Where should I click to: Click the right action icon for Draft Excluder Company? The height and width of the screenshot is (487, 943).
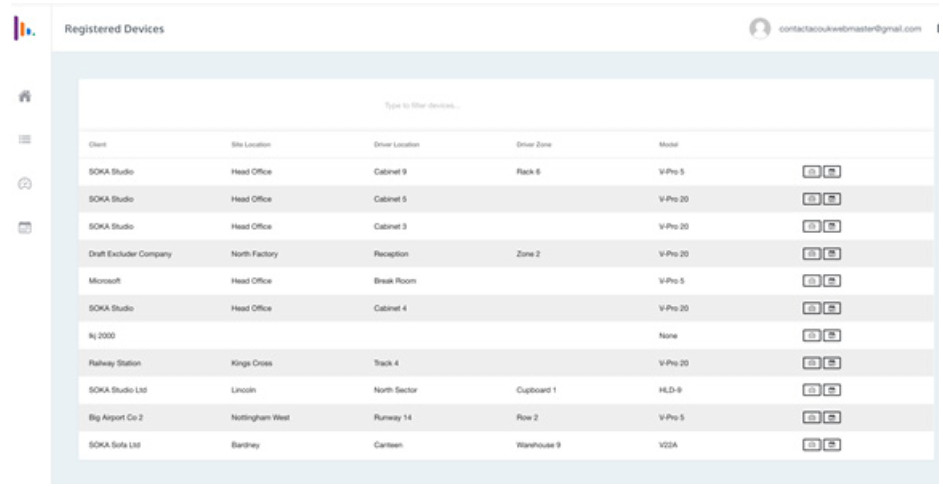[x=831, y=254]
